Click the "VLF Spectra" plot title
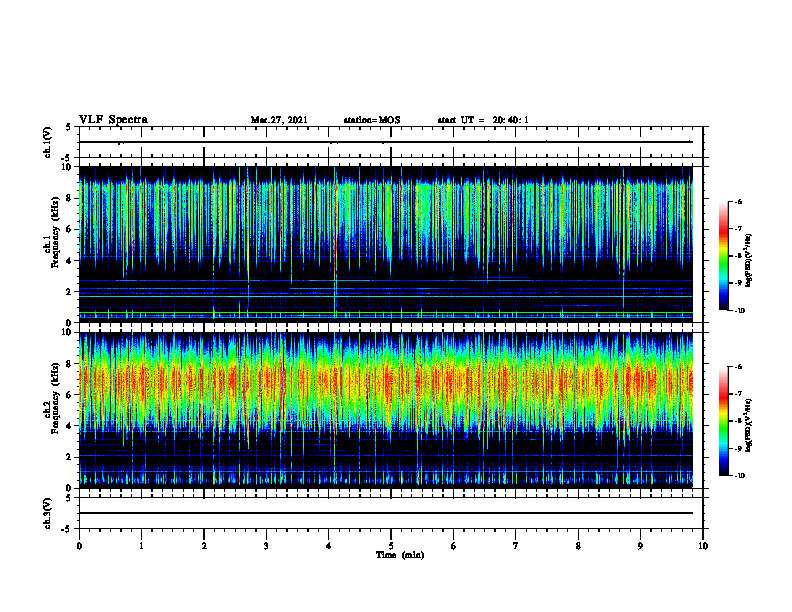This screenshot has height=612, width=792. point(113,120)
